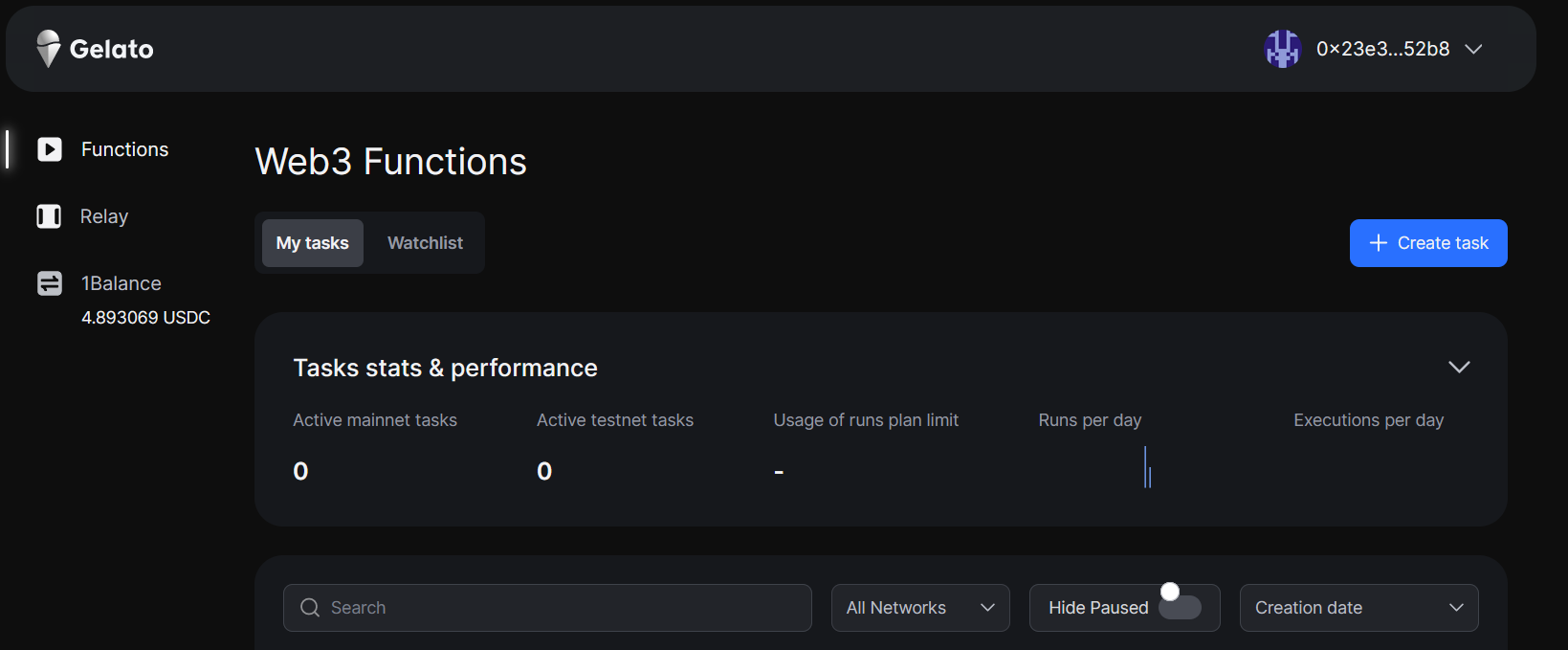The height and width of the screenshot is (650, 1568).
Task: Click the Tasks stats & performance title
Action: tap(445, 368)
